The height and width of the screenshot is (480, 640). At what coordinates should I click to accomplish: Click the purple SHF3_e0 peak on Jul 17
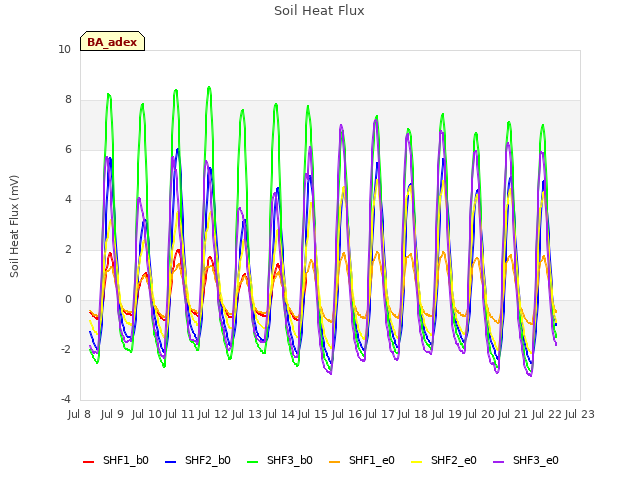(x=376, y=120)
